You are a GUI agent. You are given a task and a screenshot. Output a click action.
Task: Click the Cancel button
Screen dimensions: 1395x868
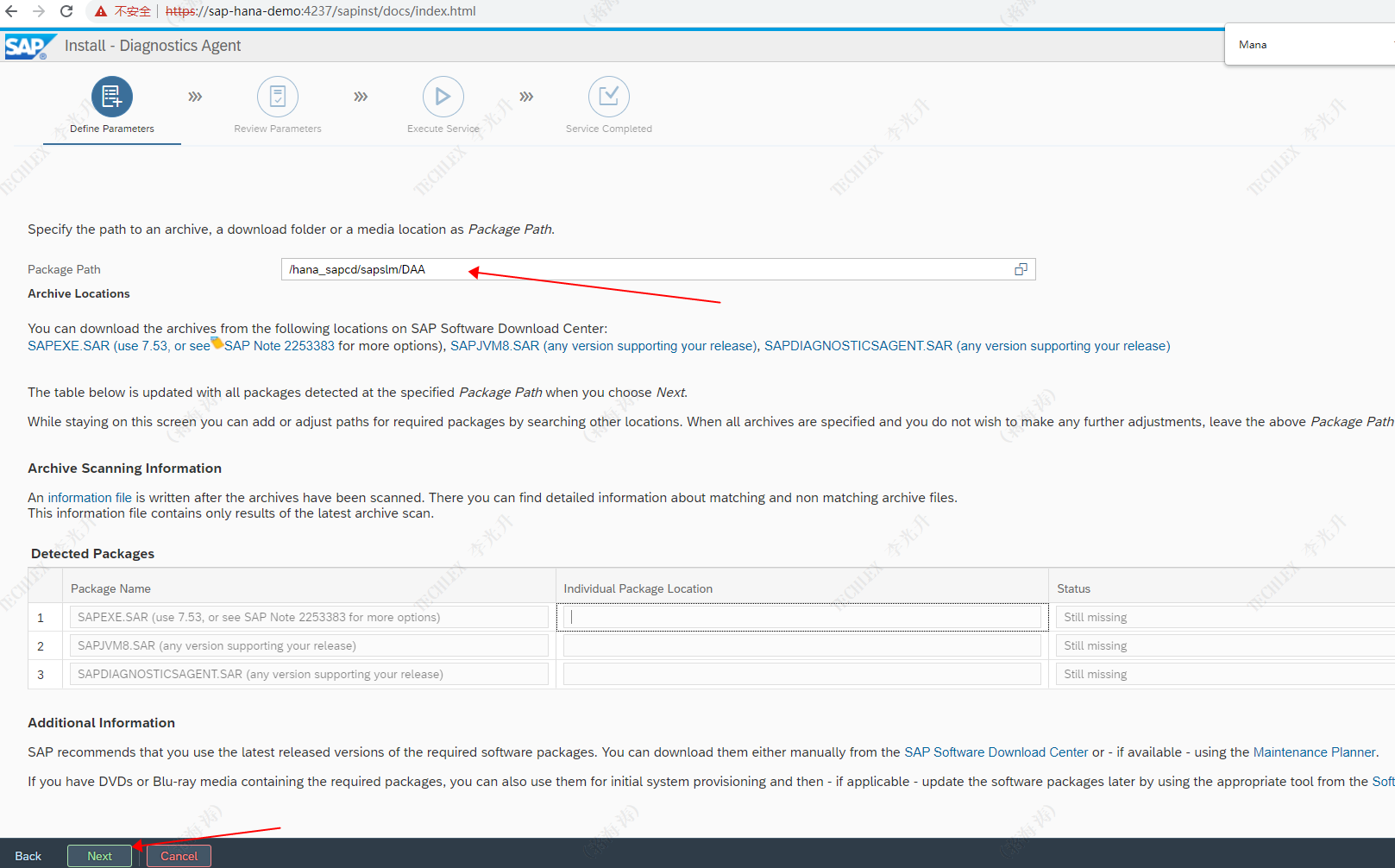(x=179, y=856)
